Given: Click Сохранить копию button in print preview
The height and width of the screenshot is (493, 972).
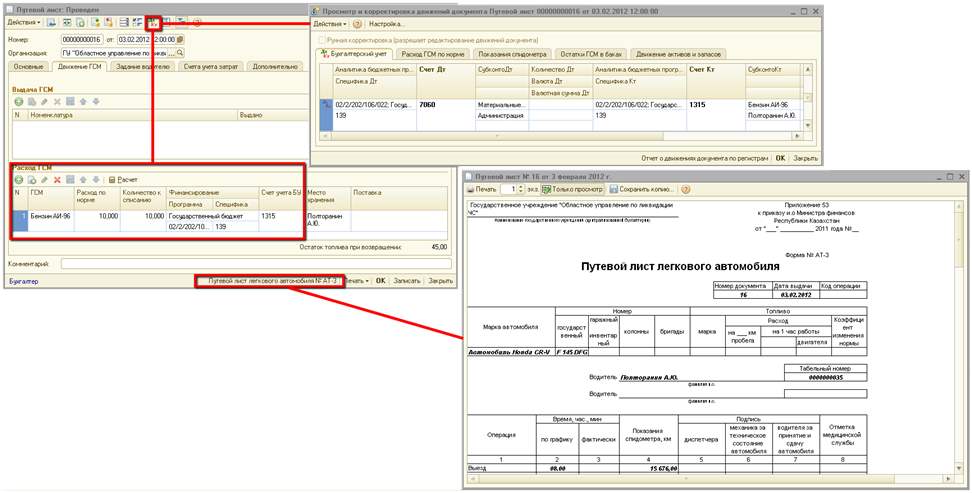Looking at the screenshot, I should tap(641, 189).
